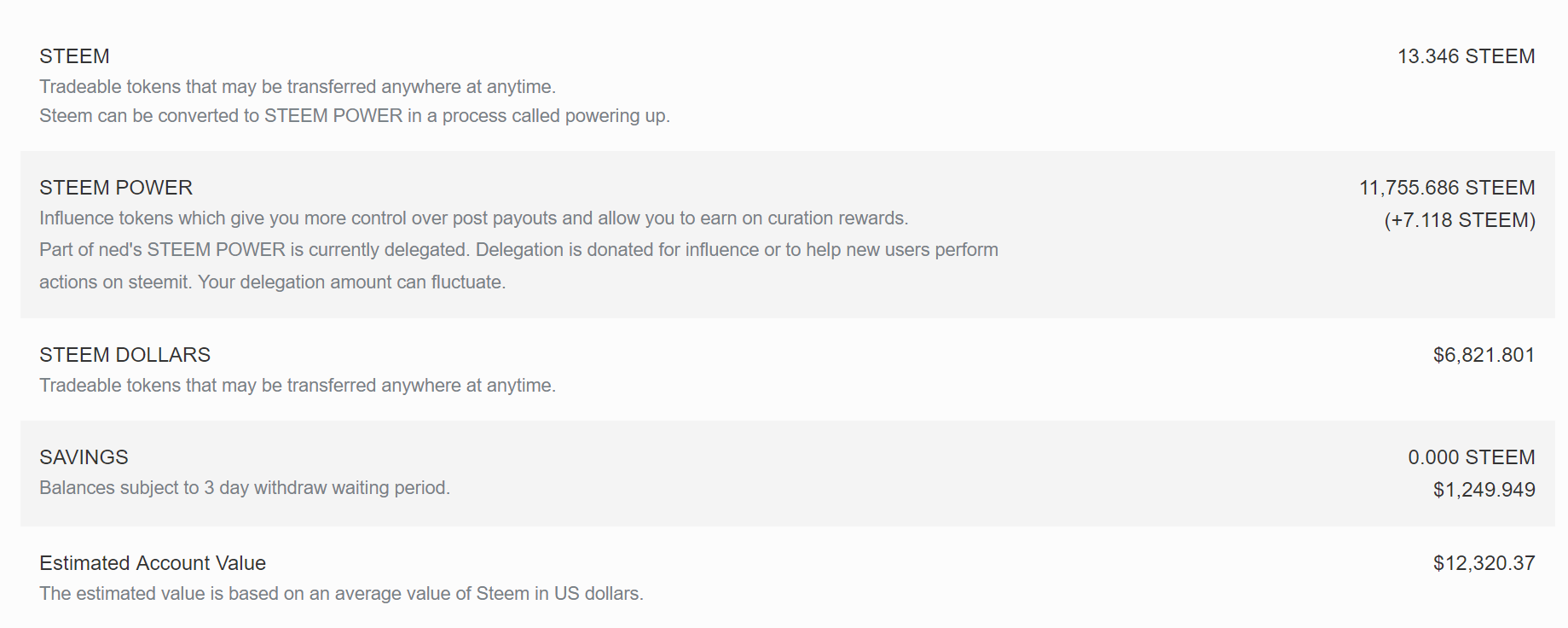Click Tradeable tokens text under STEEM heading
The width and height of the screenshot is (1568, 628).
click(x=298, y=87)
